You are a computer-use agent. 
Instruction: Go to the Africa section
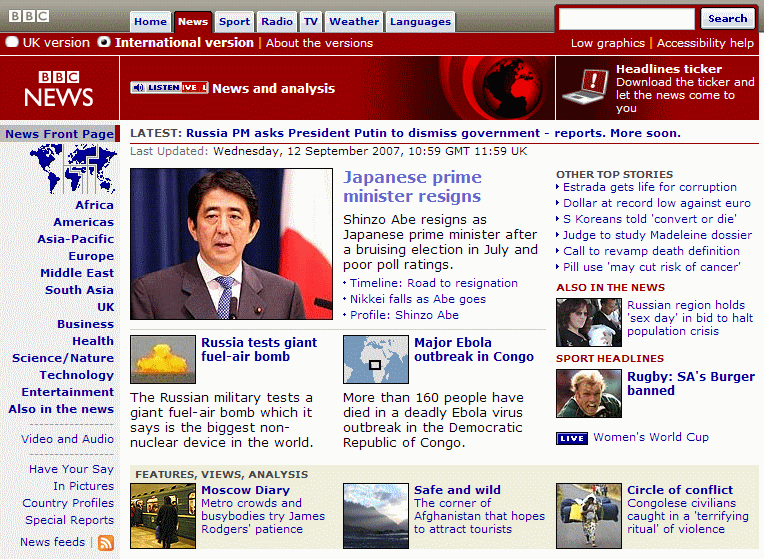(x=94, y=205)
